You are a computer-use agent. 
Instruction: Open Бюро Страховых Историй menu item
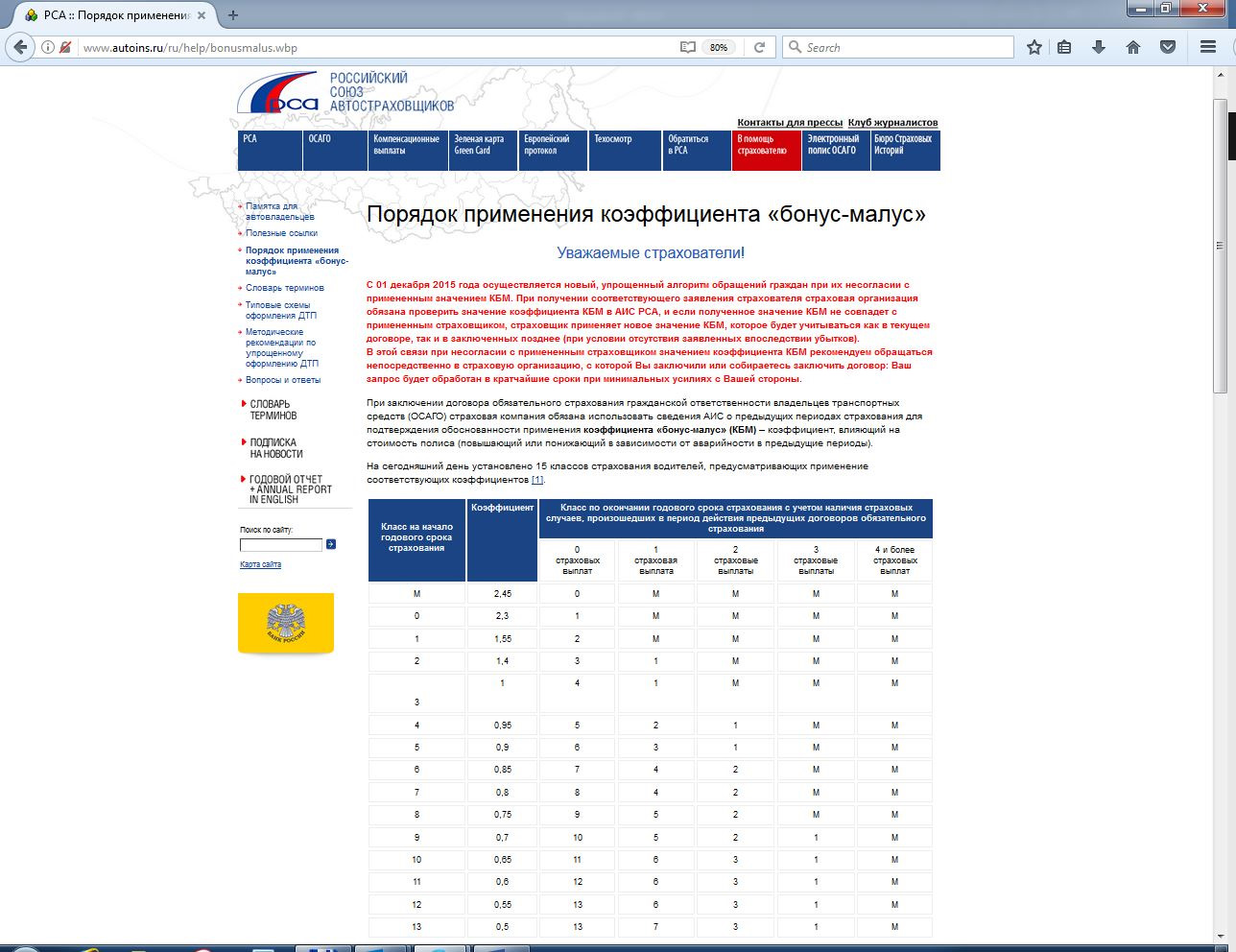coord(905,151)
